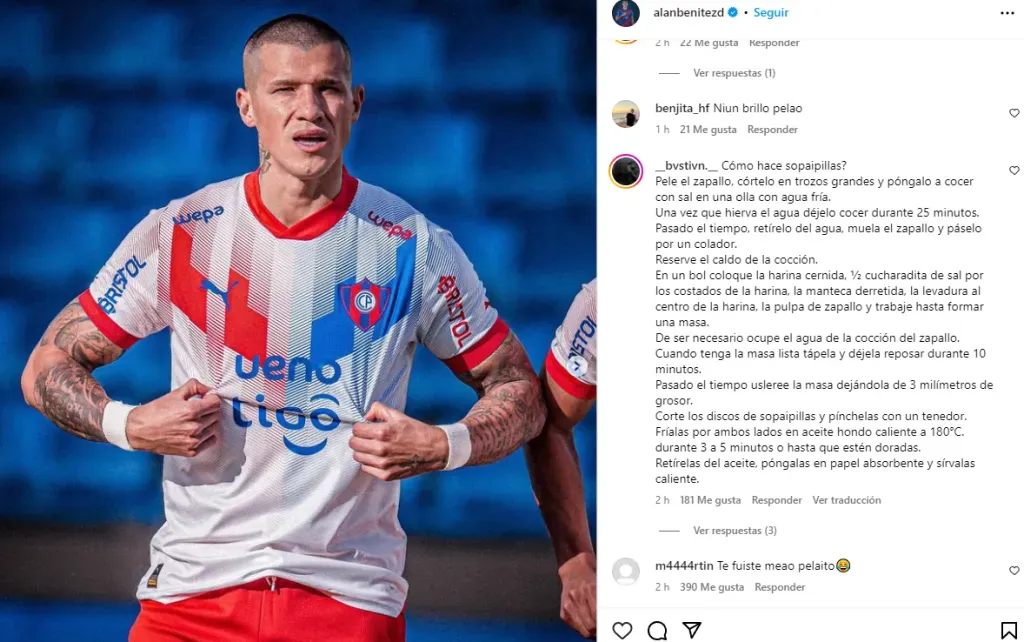Open __bvstivn.__ story ring avatar

click(x=626, y=171)
